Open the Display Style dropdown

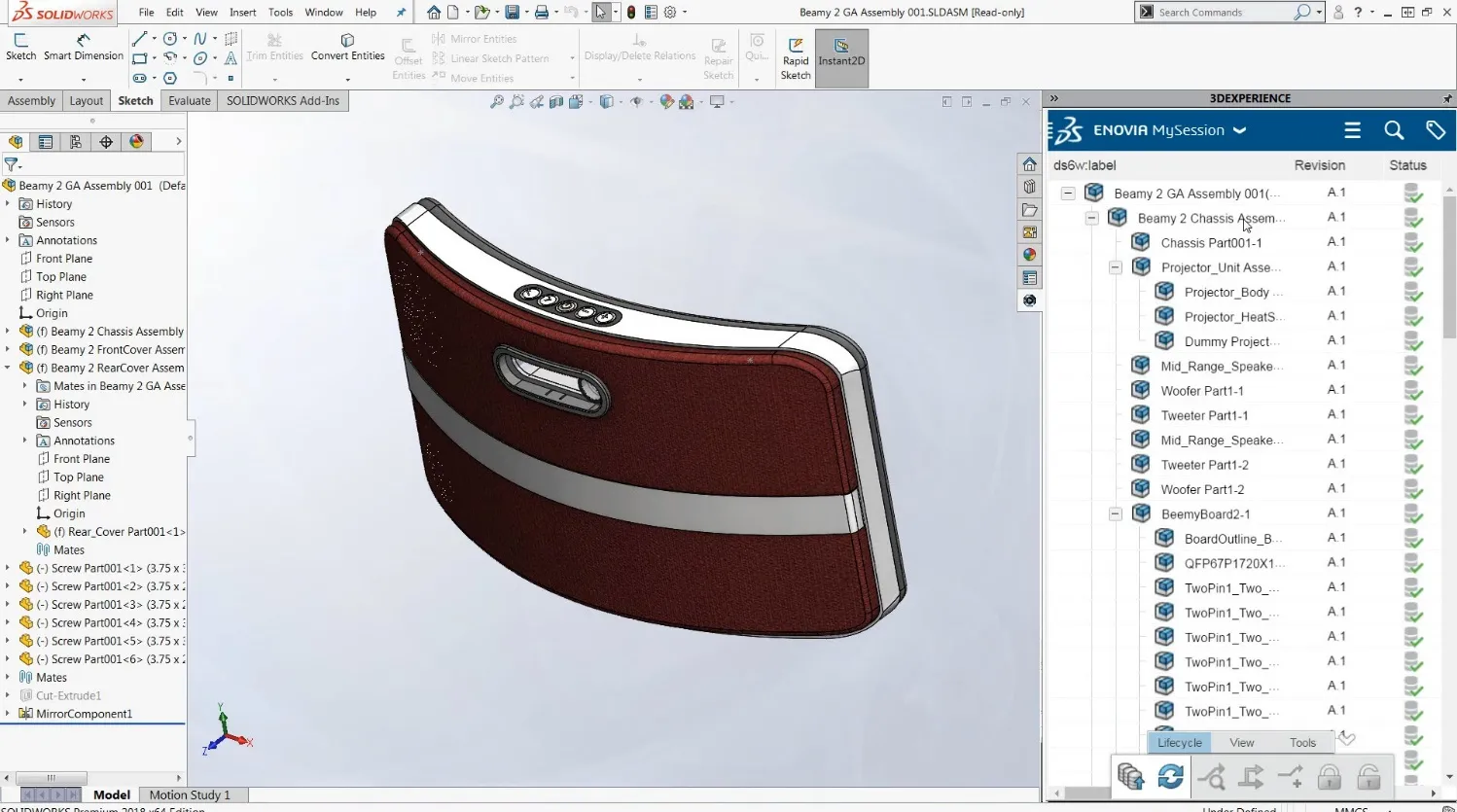621,102
